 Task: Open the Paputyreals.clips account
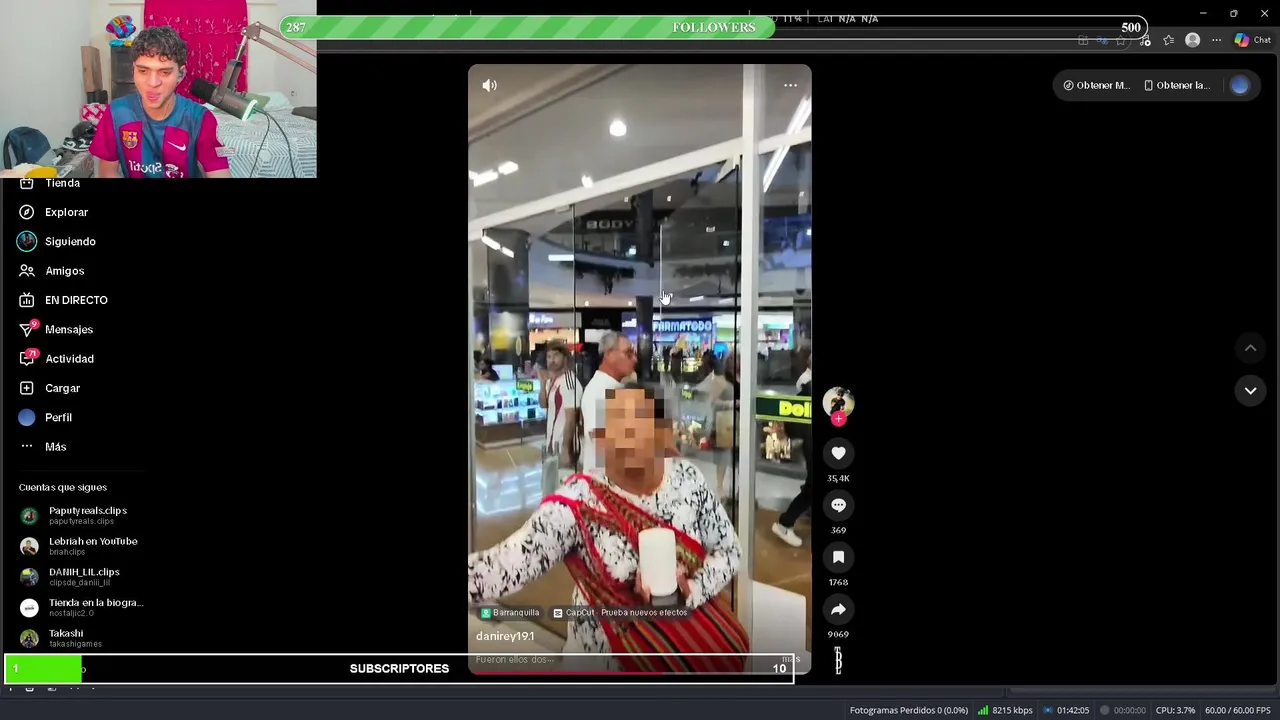[82, 515]
